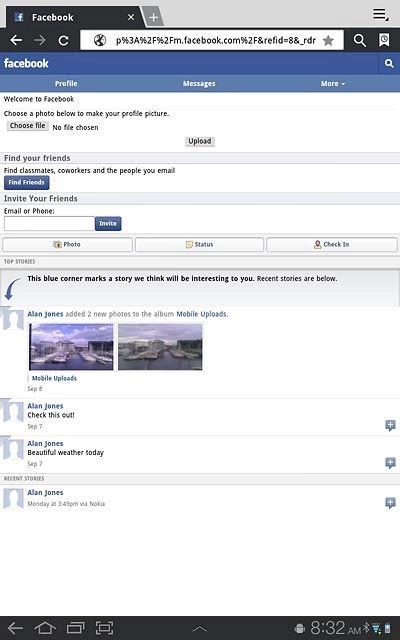This screenshot has height=640, width=400.
Task: Comment icon on the 'via Nokia' post
Action: pyautogui.click(x=390, y=503)
